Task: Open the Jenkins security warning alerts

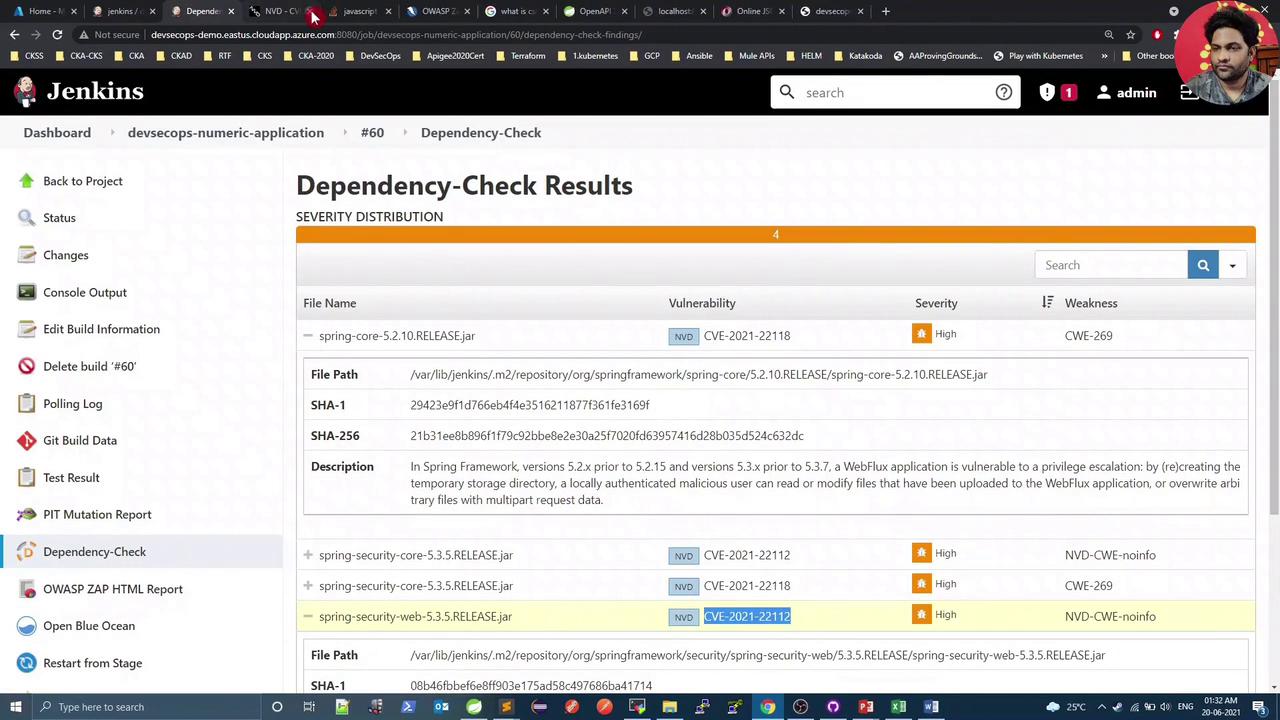Action: 1057,93
